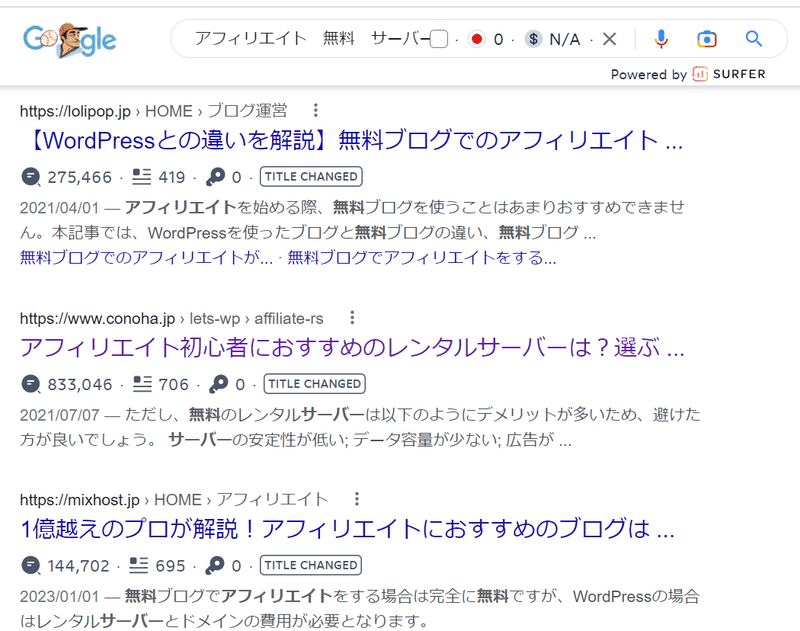The image size is (800, 631).
Task: Click traffic icon beside 275,466
Action: (x=31, y=177)
